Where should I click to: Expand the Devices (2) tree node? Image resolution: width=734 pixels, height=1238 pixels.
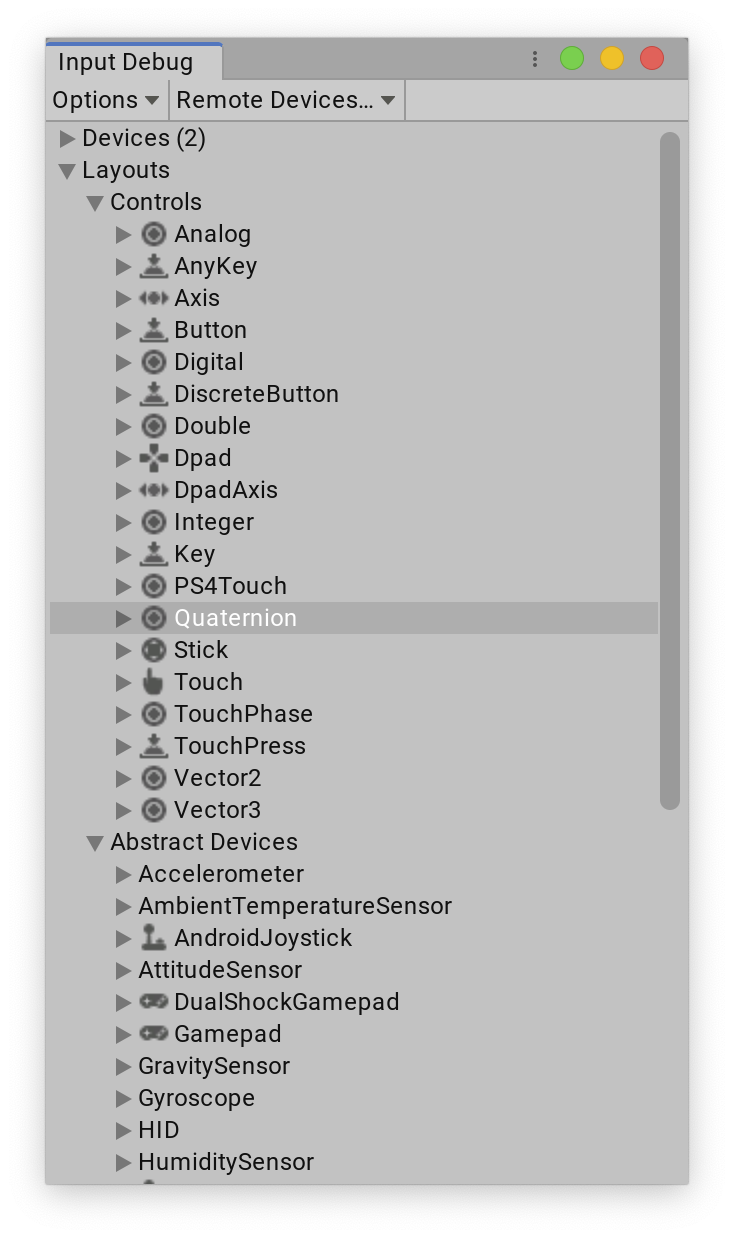coord(65,139)
